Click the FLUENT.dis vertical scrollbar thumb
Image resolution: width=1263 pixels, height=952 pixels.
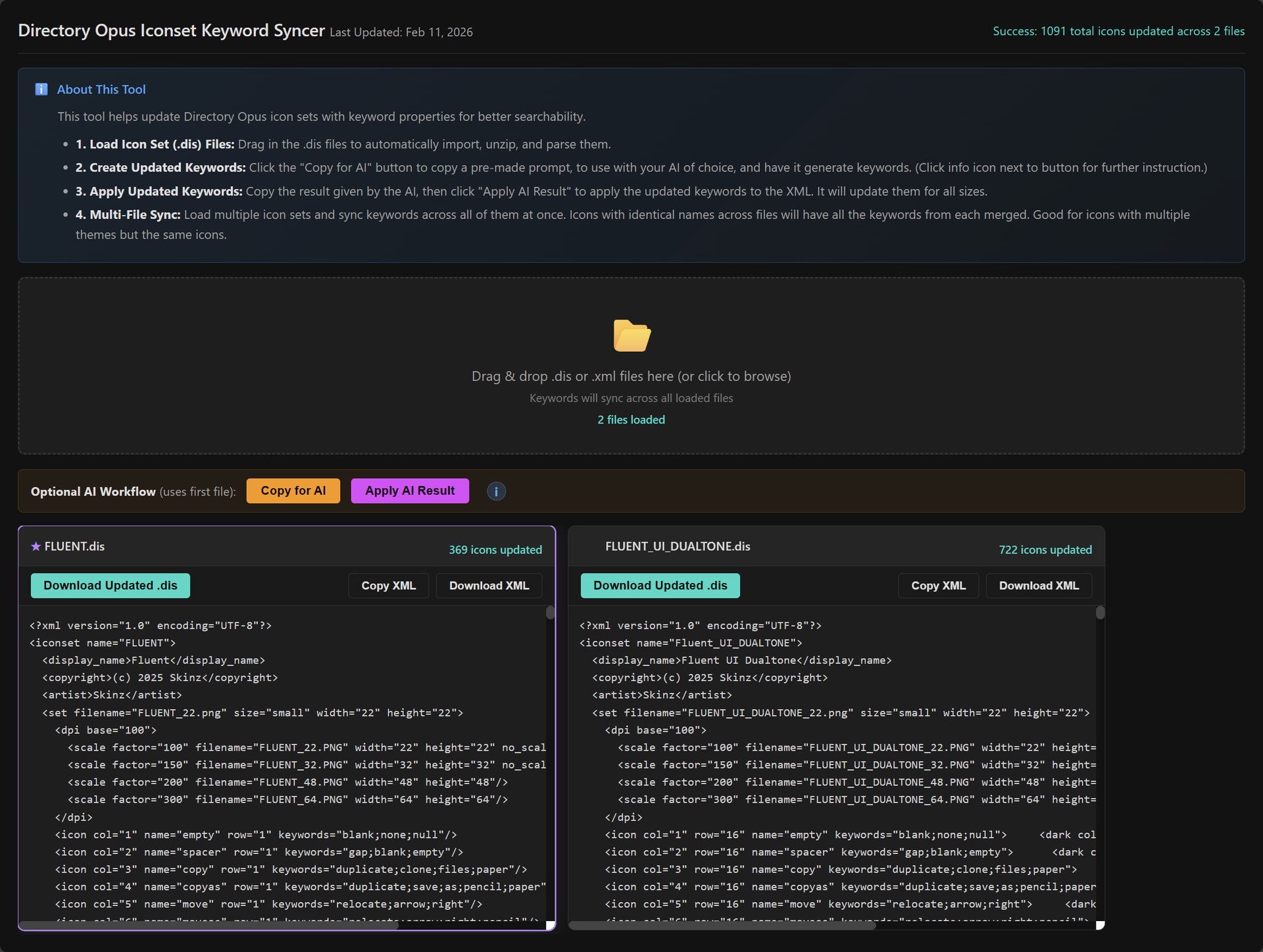pyautogui.click(x=550, y=613)
